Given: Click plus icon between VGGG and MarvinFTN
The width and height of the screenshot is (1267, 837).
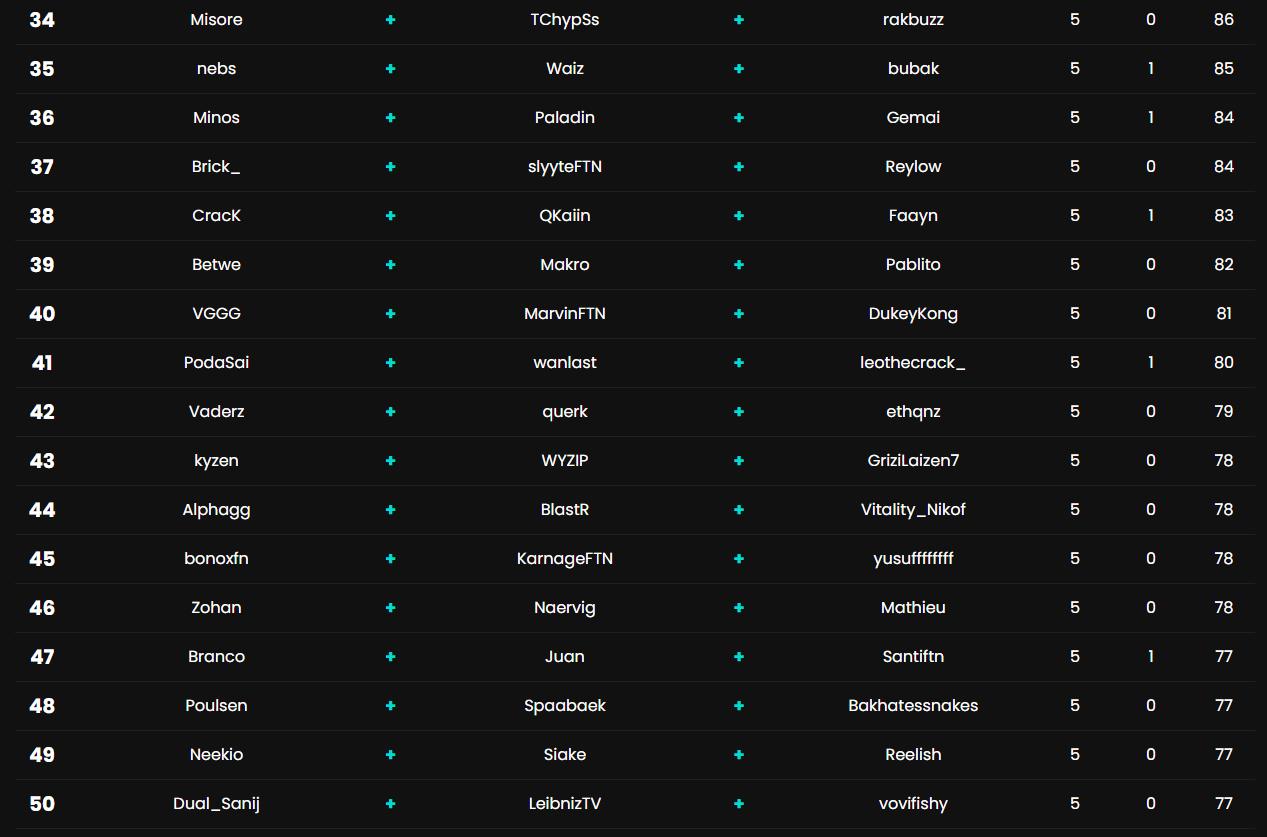Looking at the screenshot, I should [390, 314].
